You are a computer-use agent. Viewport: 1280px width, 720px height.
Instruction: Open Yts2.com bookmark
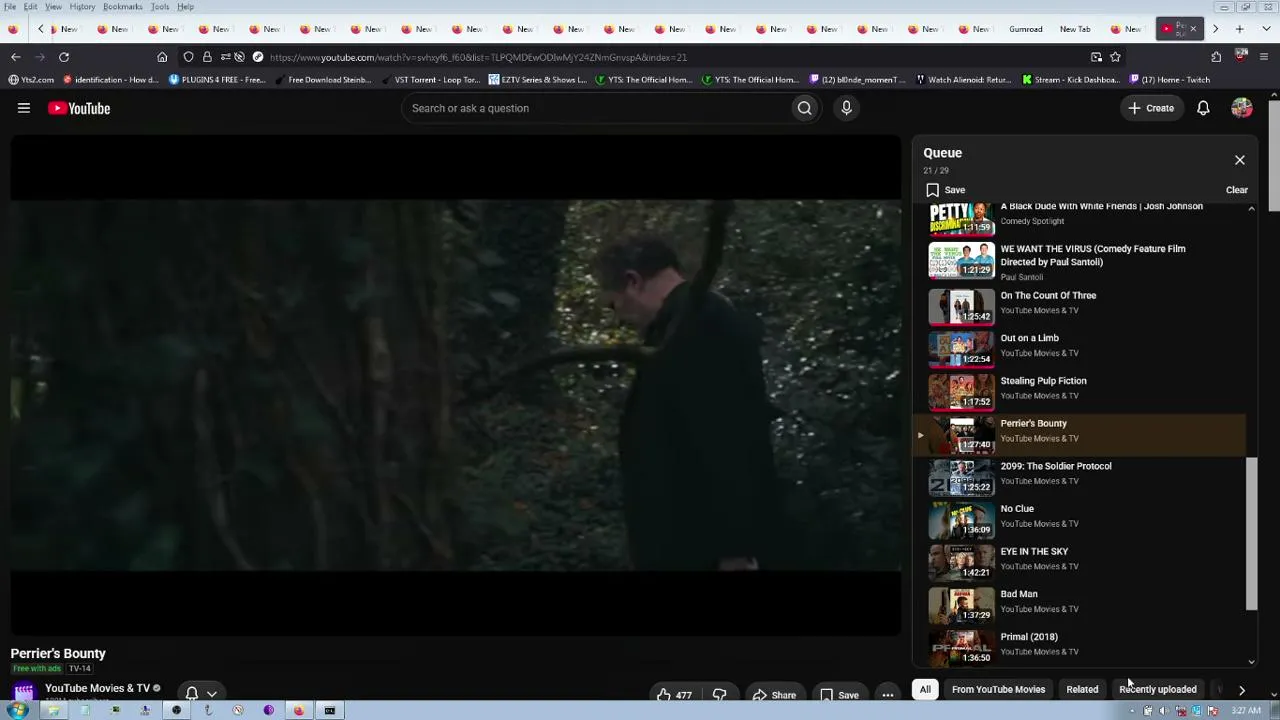point(31,80)
